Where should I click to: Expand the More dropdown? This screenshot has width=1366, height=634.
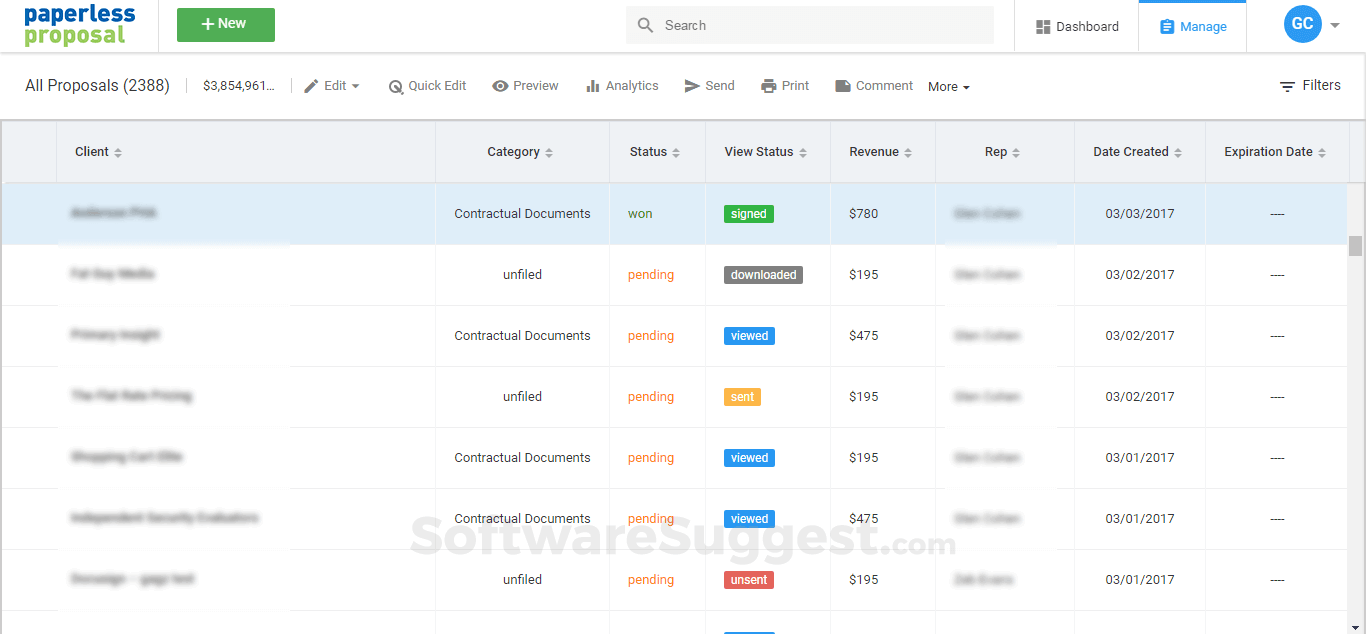tap(949, 87)
